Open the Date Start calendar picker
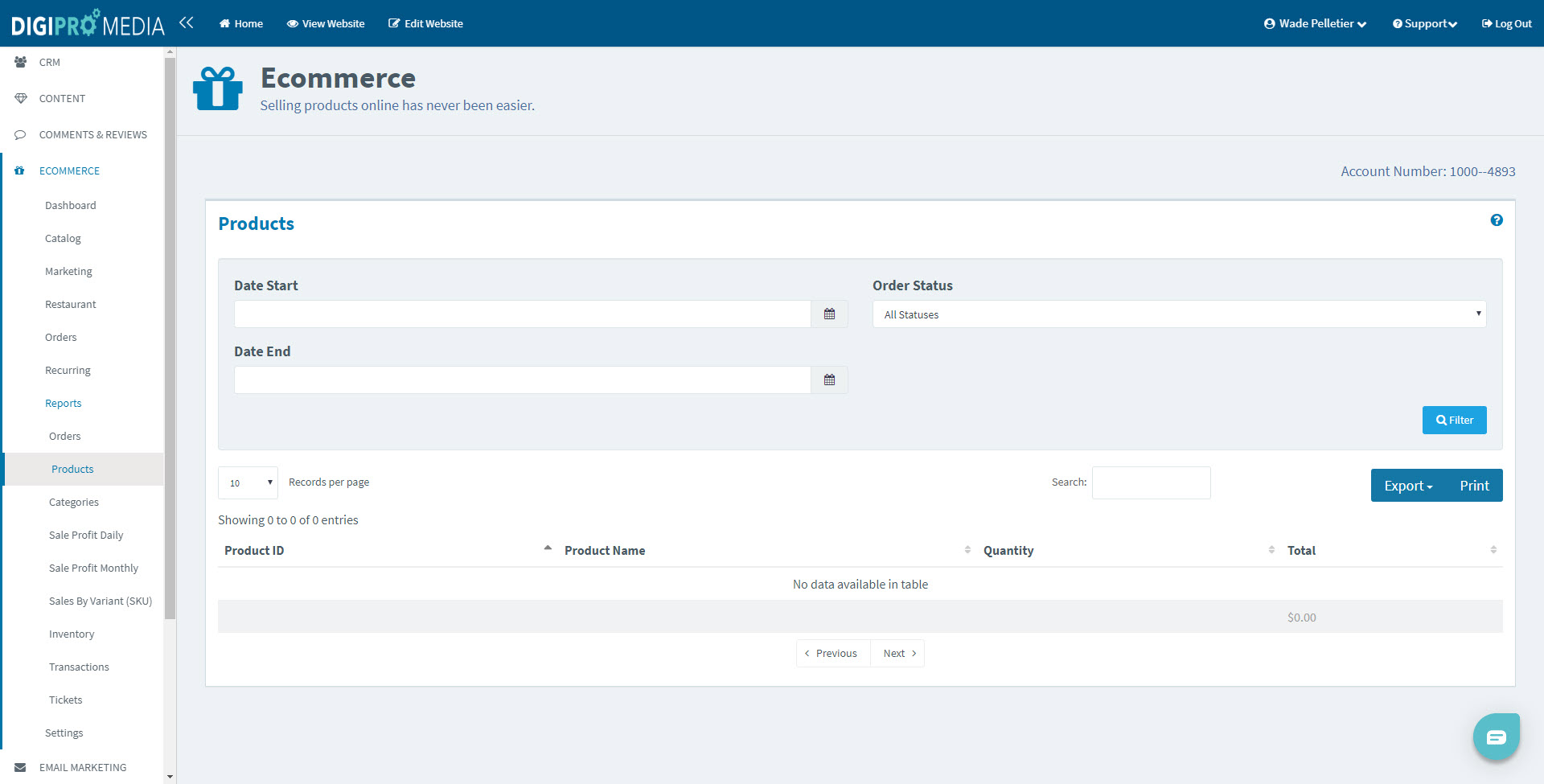 pyautogui.click(x=829, y=314)
